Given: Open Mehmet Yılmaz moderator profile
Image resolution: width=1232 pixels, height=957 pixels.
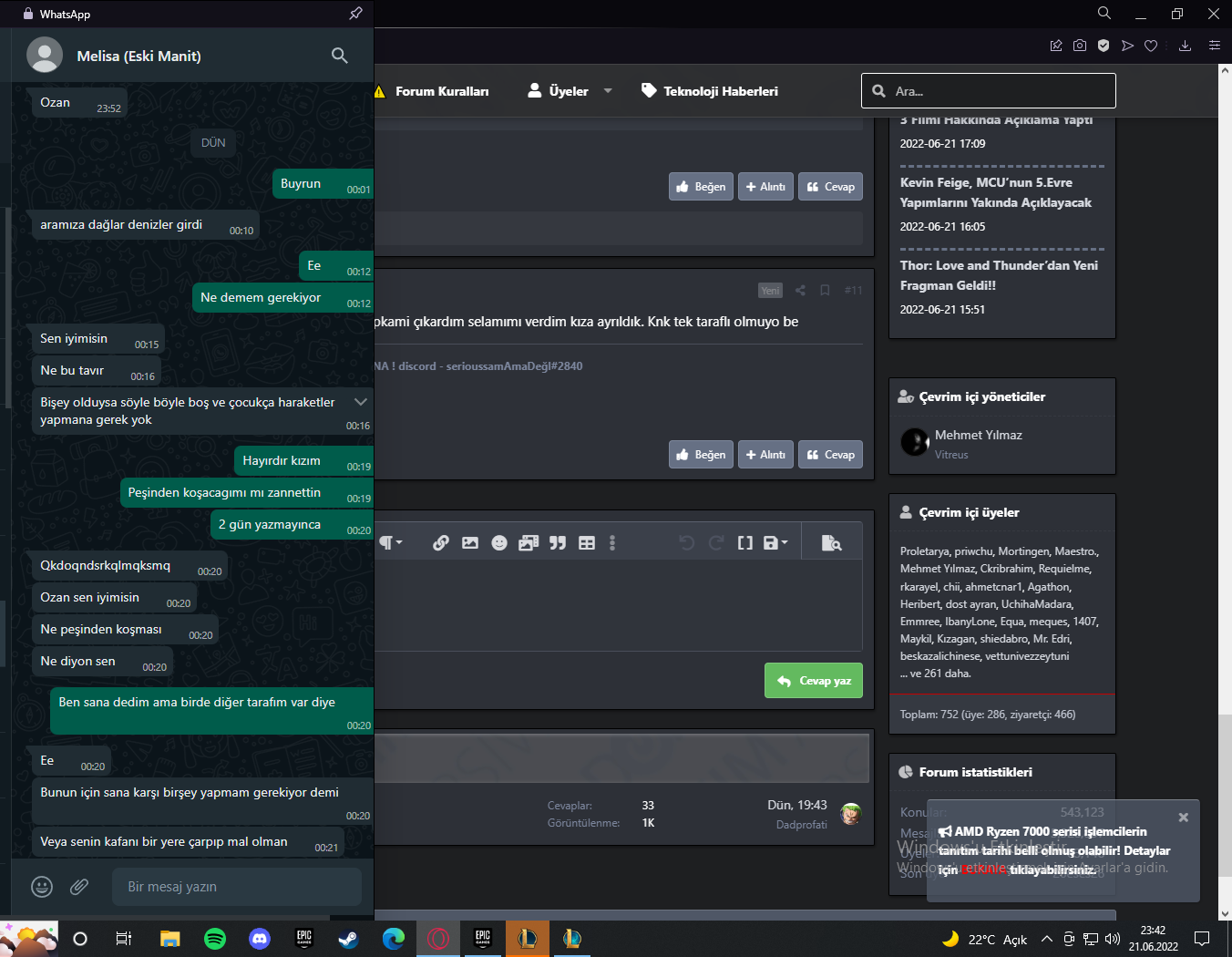Looking at the screenshot, I should (979, 436).
